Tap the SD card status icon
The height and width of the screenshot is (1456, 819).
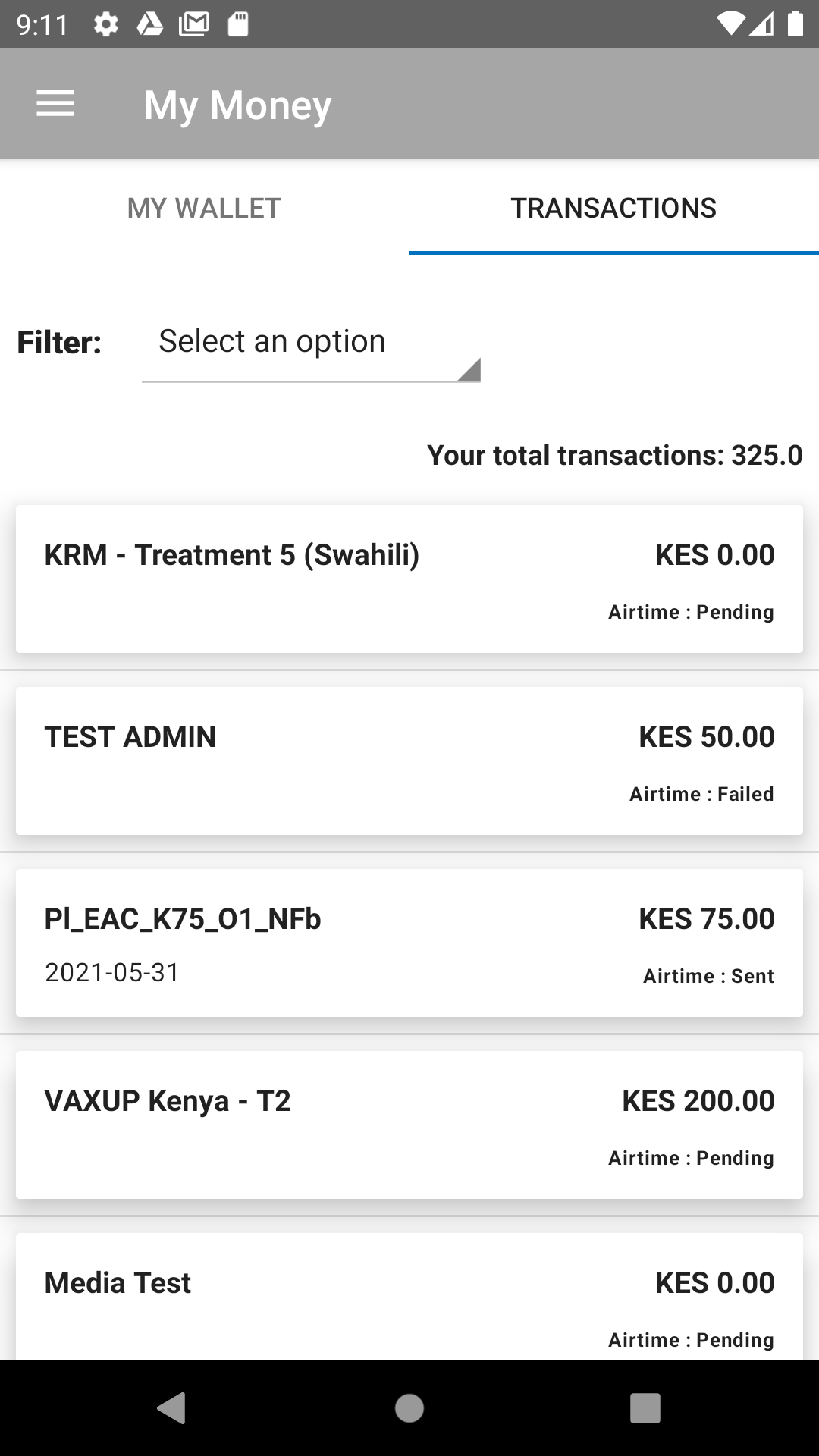[x=238, y=25]
